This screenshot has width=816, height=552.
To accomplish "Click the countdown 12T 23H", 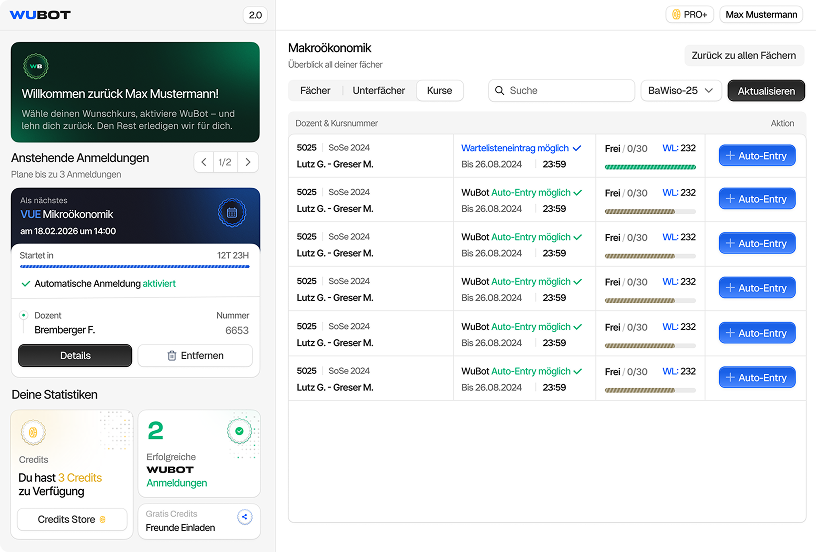I will coord(233,255).
